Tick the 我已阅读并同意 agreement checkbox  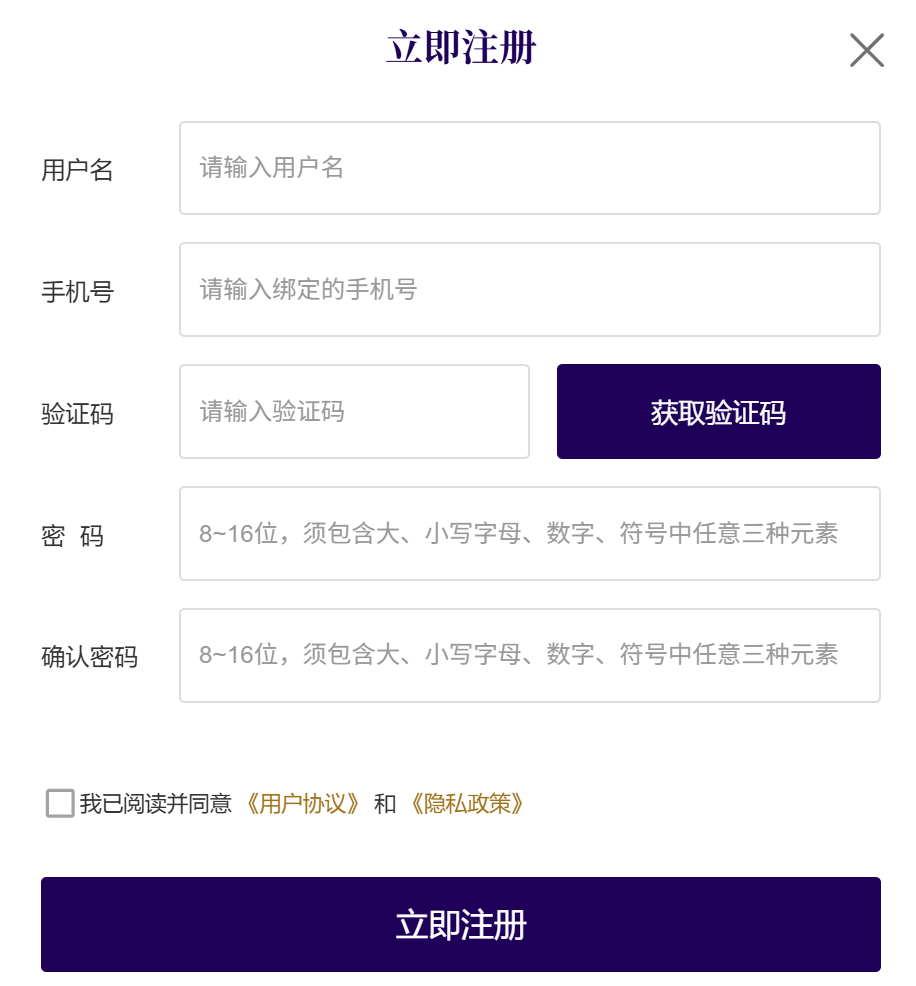coord(60,803)
